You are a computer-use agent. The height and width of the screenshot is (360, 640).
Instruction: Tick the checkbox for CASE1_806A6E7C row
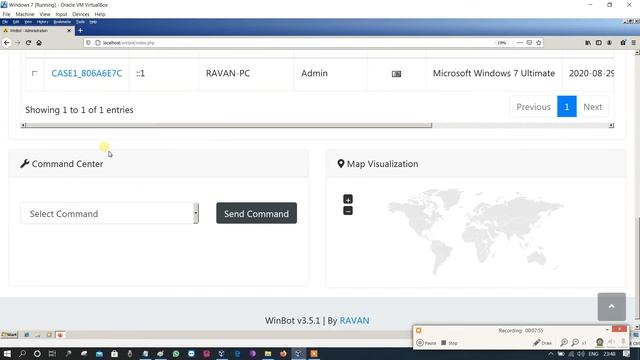click(x=35, y=73)
